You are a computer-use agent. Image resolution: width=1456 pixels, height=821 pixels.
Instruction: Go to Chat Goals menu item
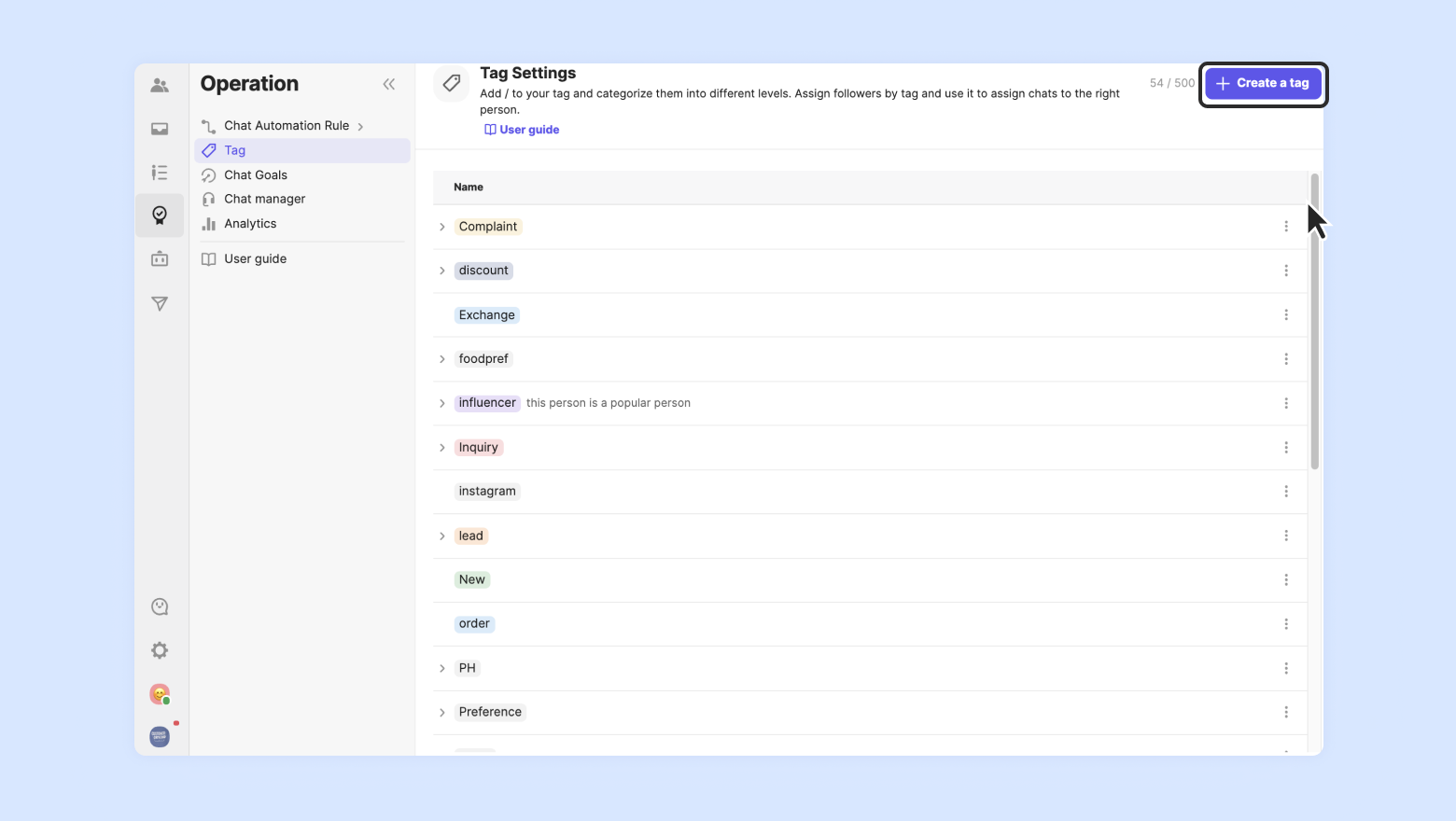coord(256,175)
